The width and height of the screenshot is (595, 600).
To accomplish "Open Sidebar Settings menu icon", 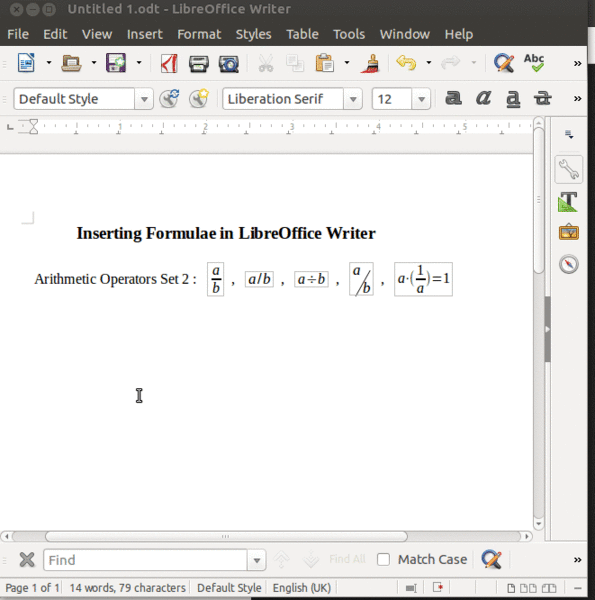I will (569, 134).
